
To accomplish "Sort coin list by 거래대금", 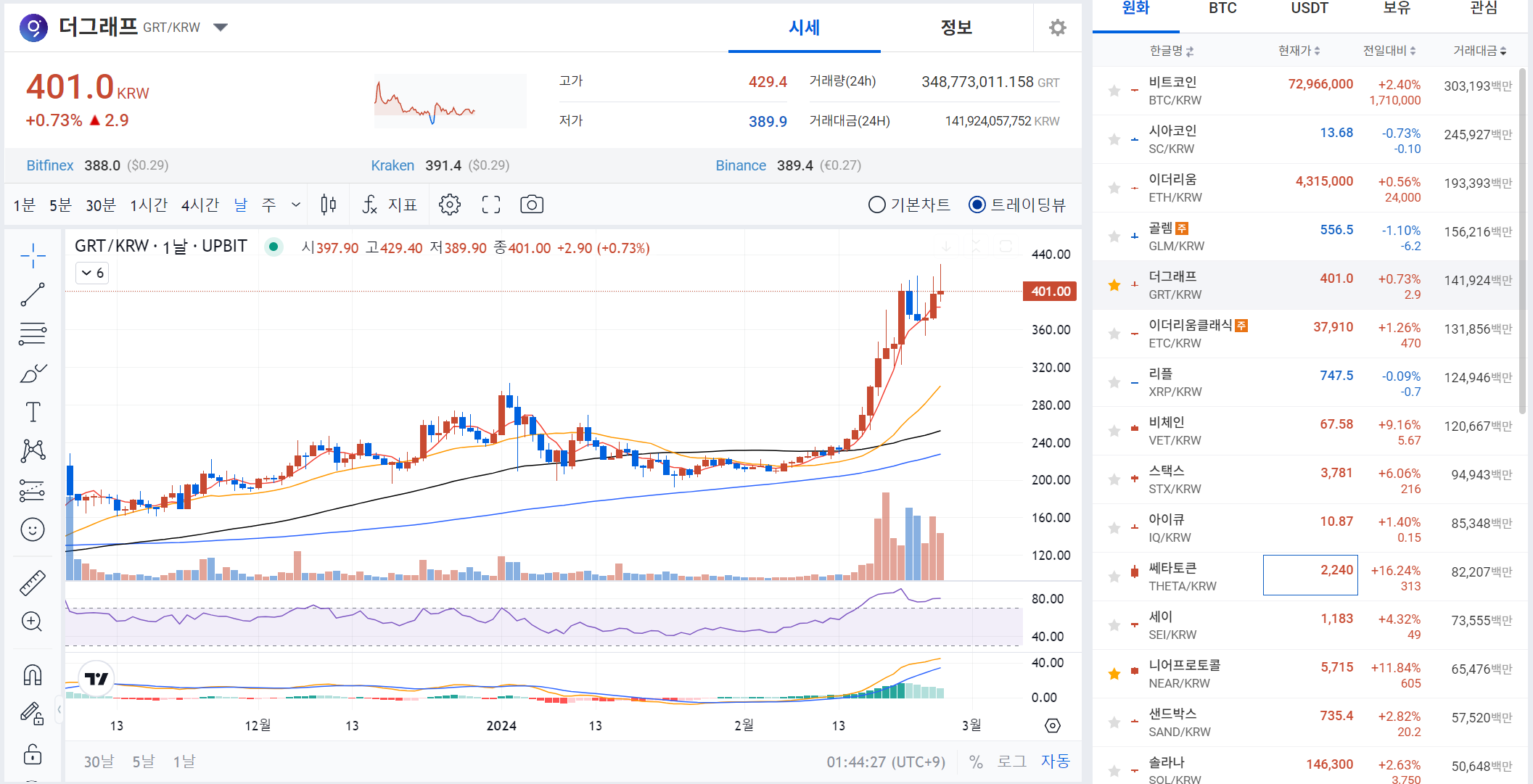I will (1479, 51).
